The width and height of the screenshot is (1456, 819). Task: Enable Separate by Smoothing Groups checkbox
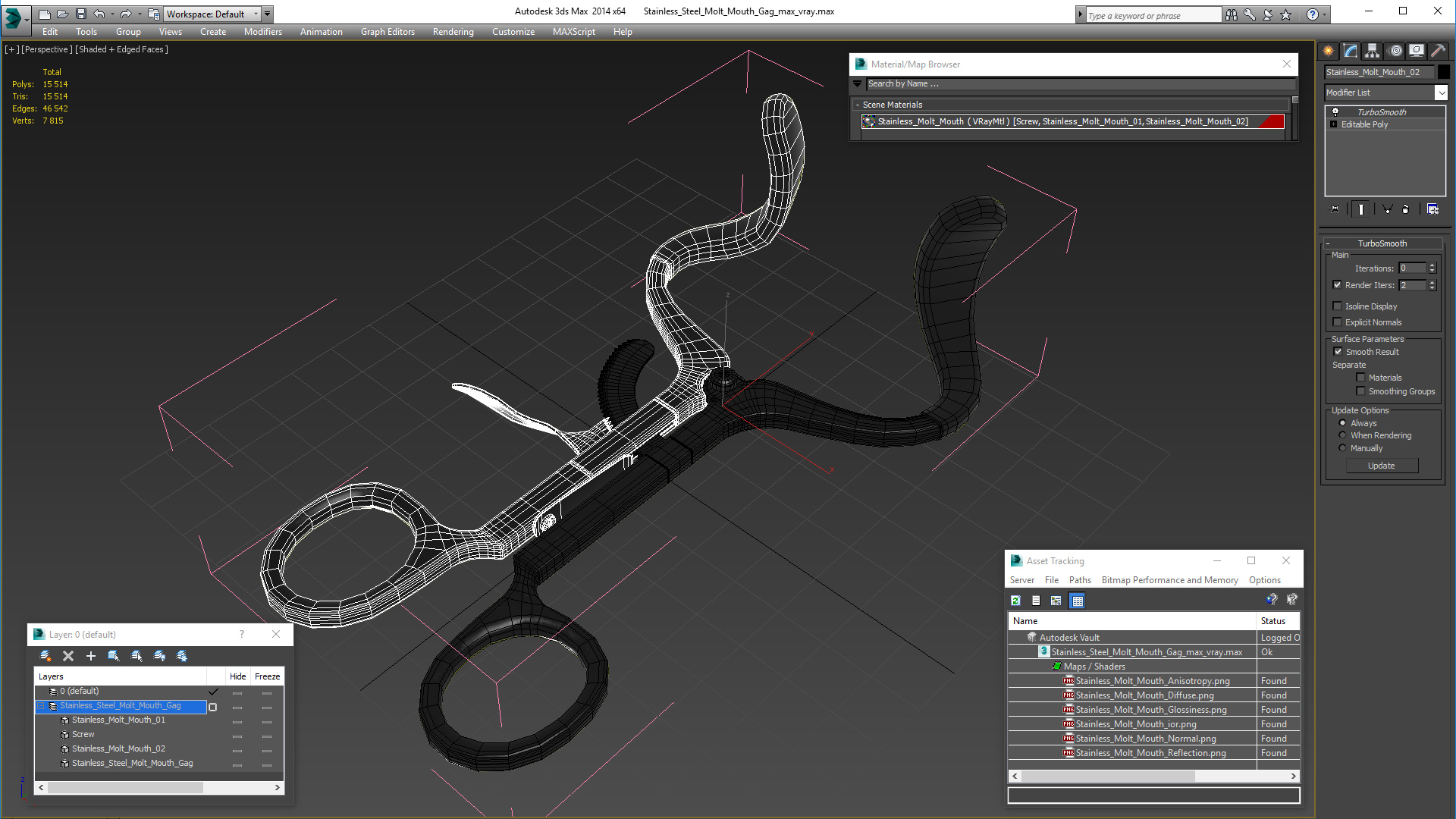pyautogui.click(x=1360, y=391)
